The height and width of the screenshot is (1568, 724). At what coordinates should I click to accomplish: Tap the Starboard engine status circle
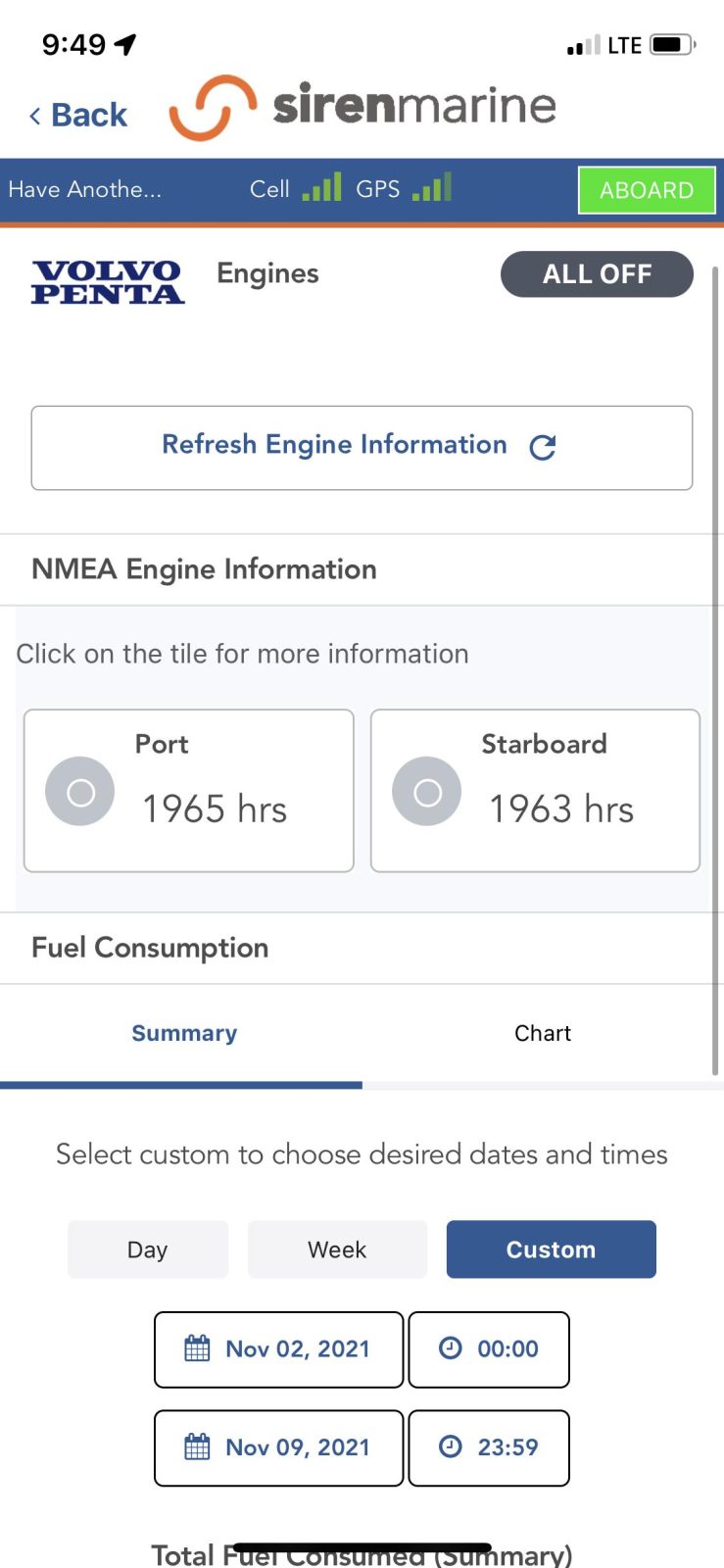427,792
